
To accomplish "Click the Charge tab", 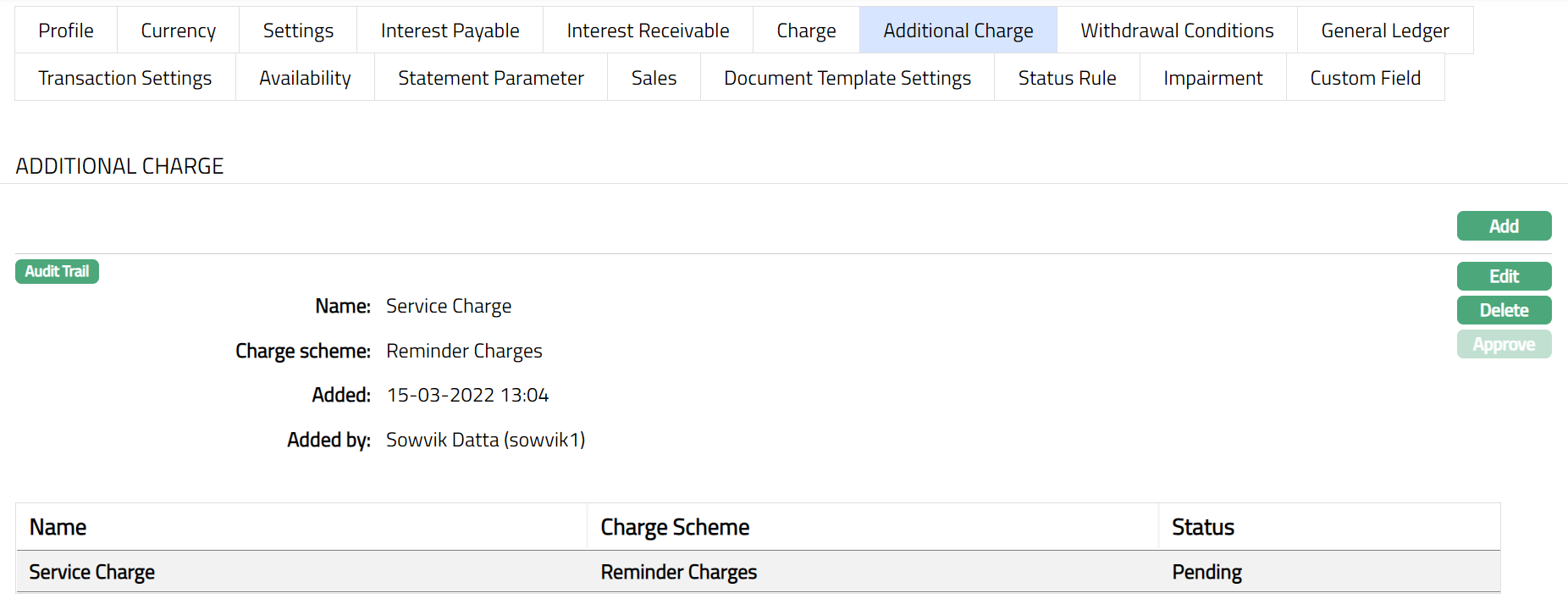I will [806, 30].
